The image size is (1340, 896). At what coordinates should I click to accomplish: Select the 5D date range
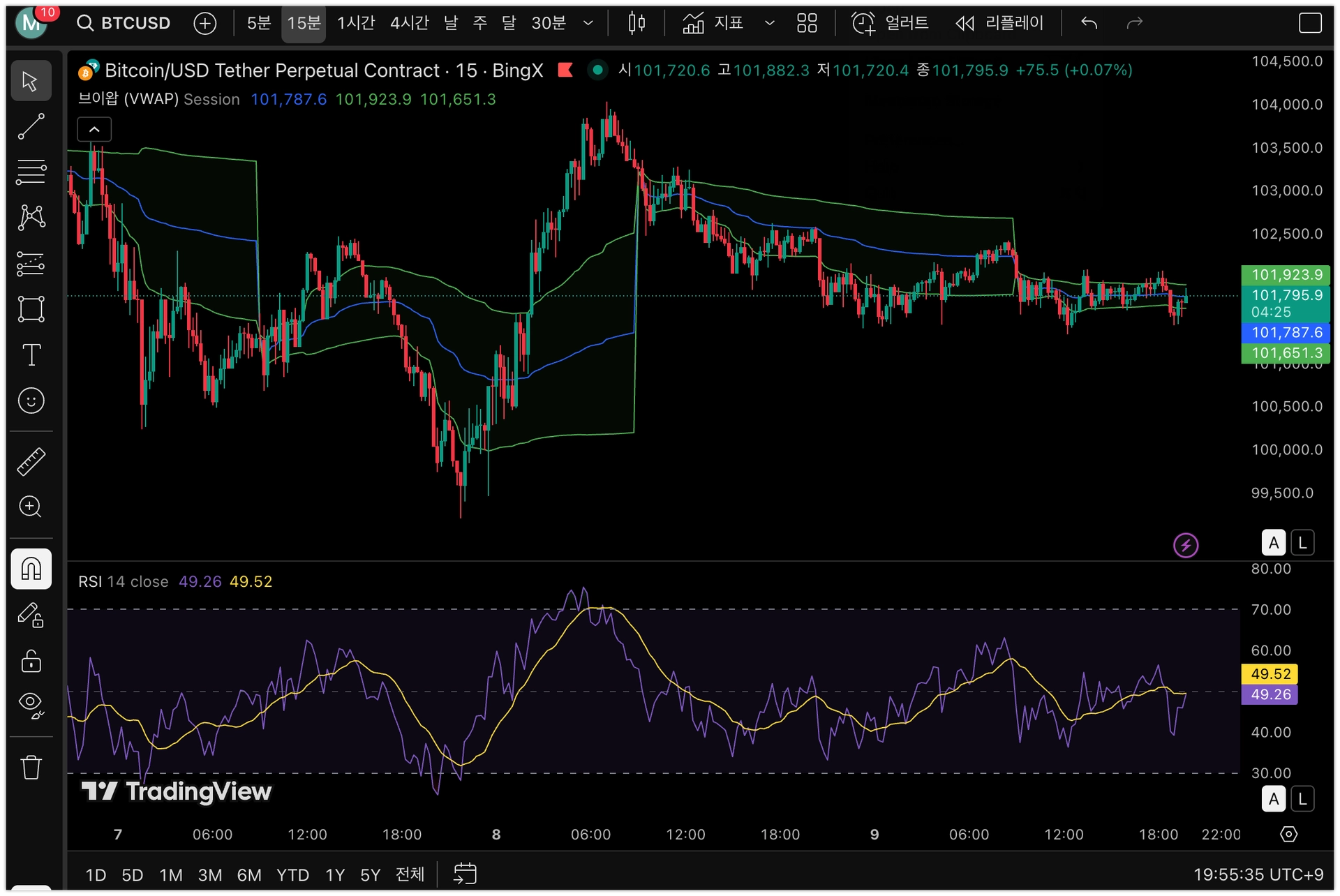pyautogui.click(x=132, y=874)
